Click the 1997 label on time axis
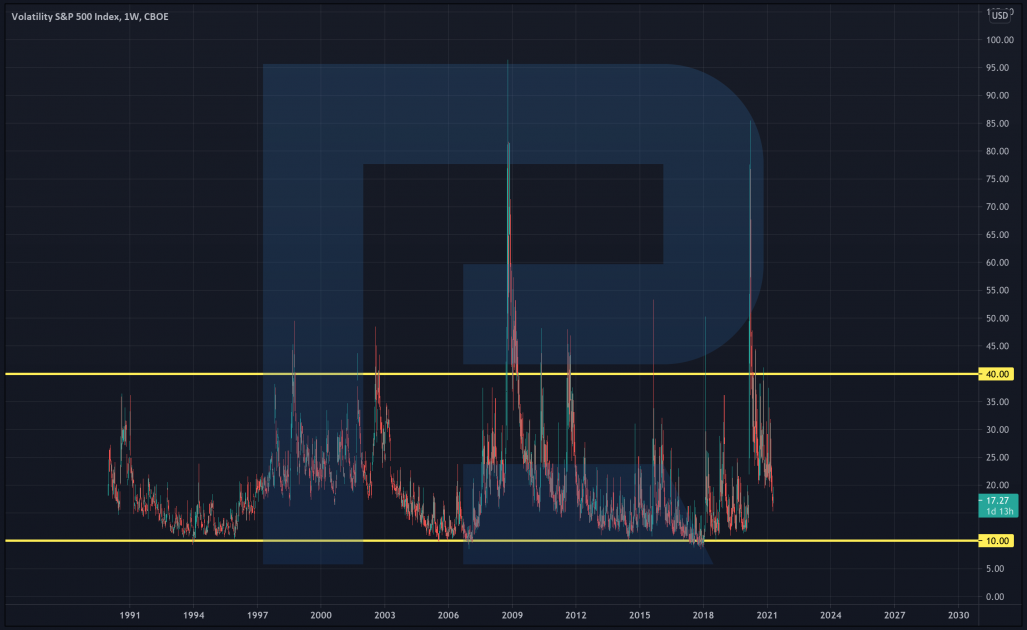 tap(257, 615)
